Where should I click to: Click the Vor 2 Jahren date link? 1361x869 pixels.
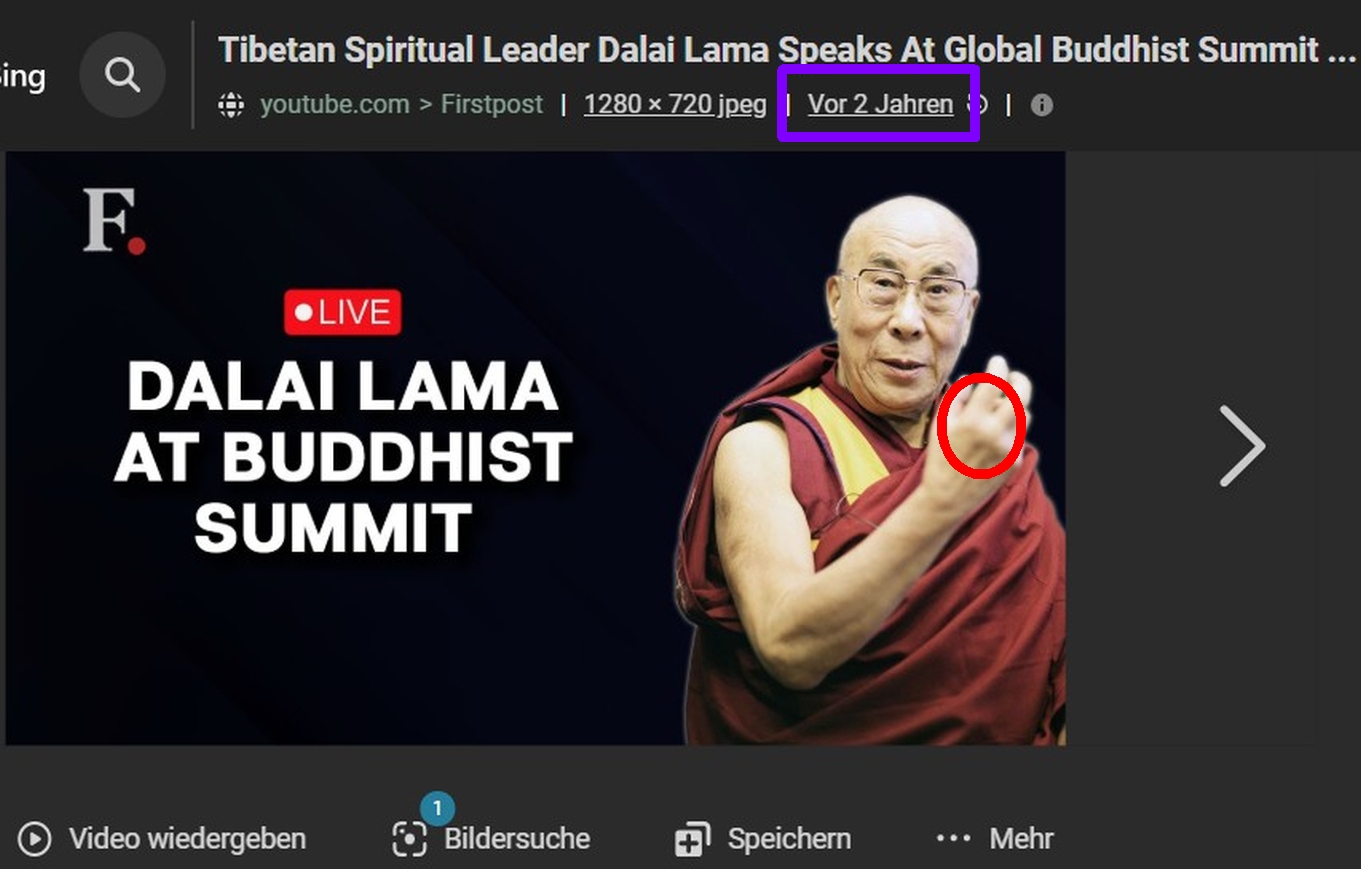(x=880, y=104)
